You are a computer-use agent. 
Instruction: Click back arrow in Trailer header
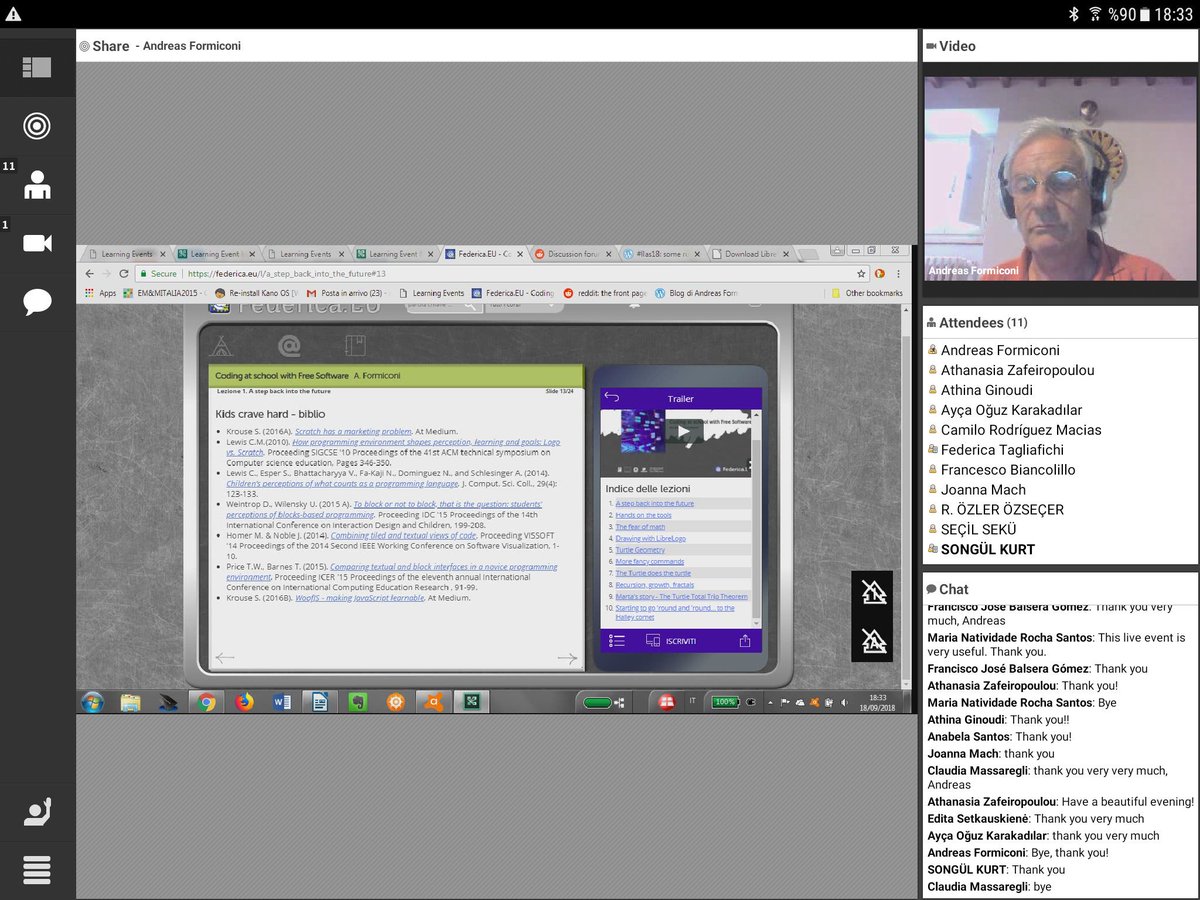612,398
